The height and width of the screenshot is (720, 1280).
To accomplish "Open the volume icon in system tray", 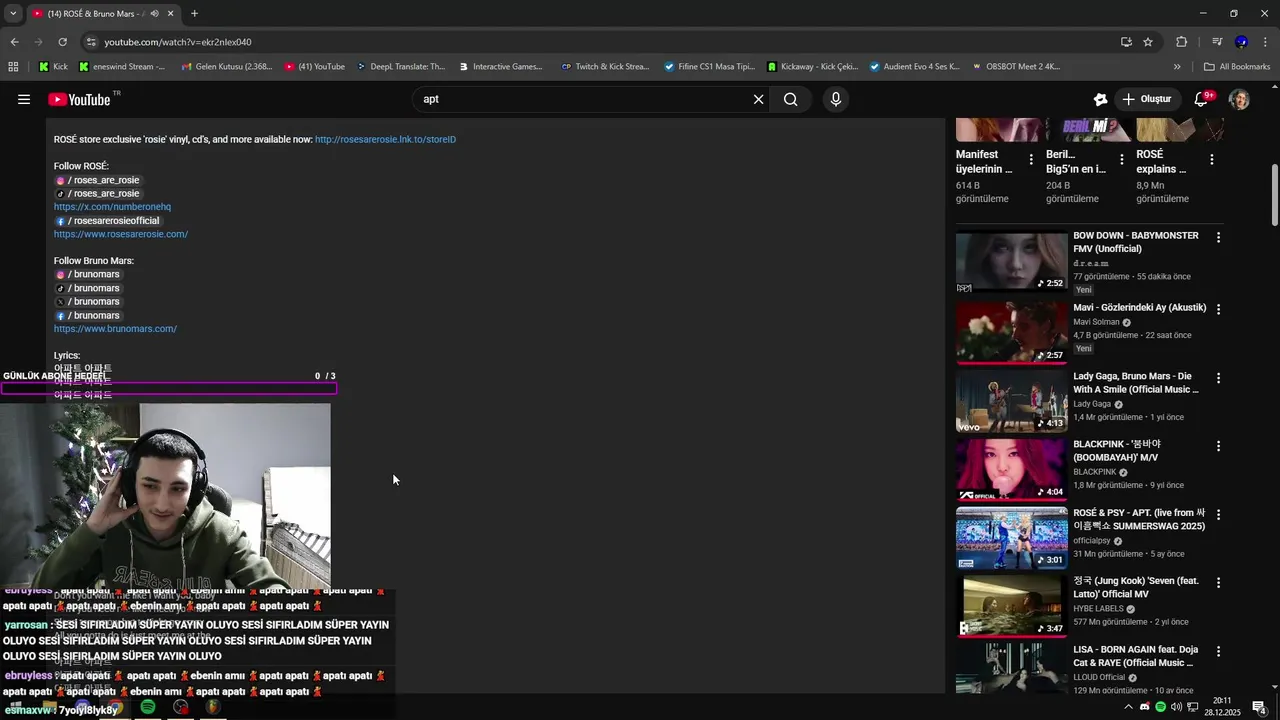I will [x=1176, y=707].
